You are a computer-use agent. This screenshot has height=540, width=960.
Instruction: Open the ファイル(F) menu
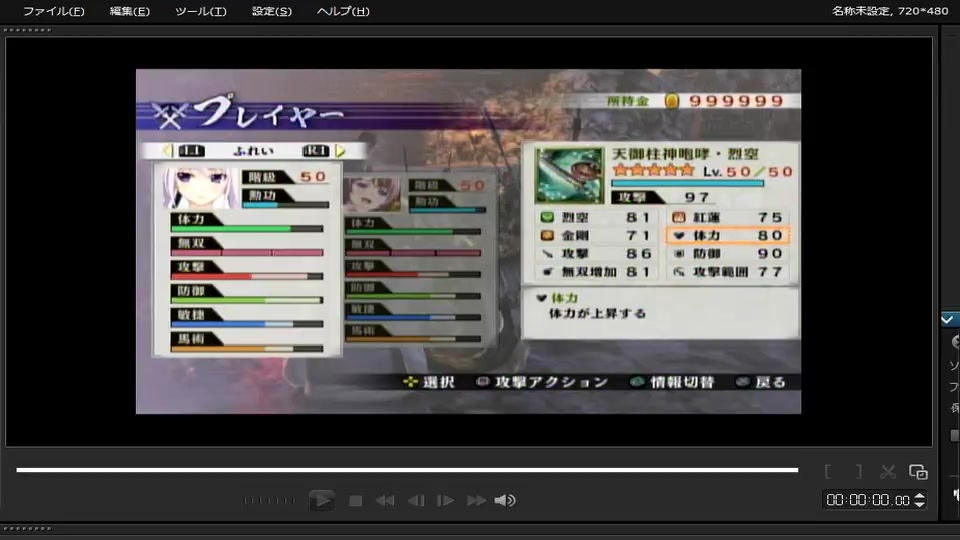pos(53,11)
